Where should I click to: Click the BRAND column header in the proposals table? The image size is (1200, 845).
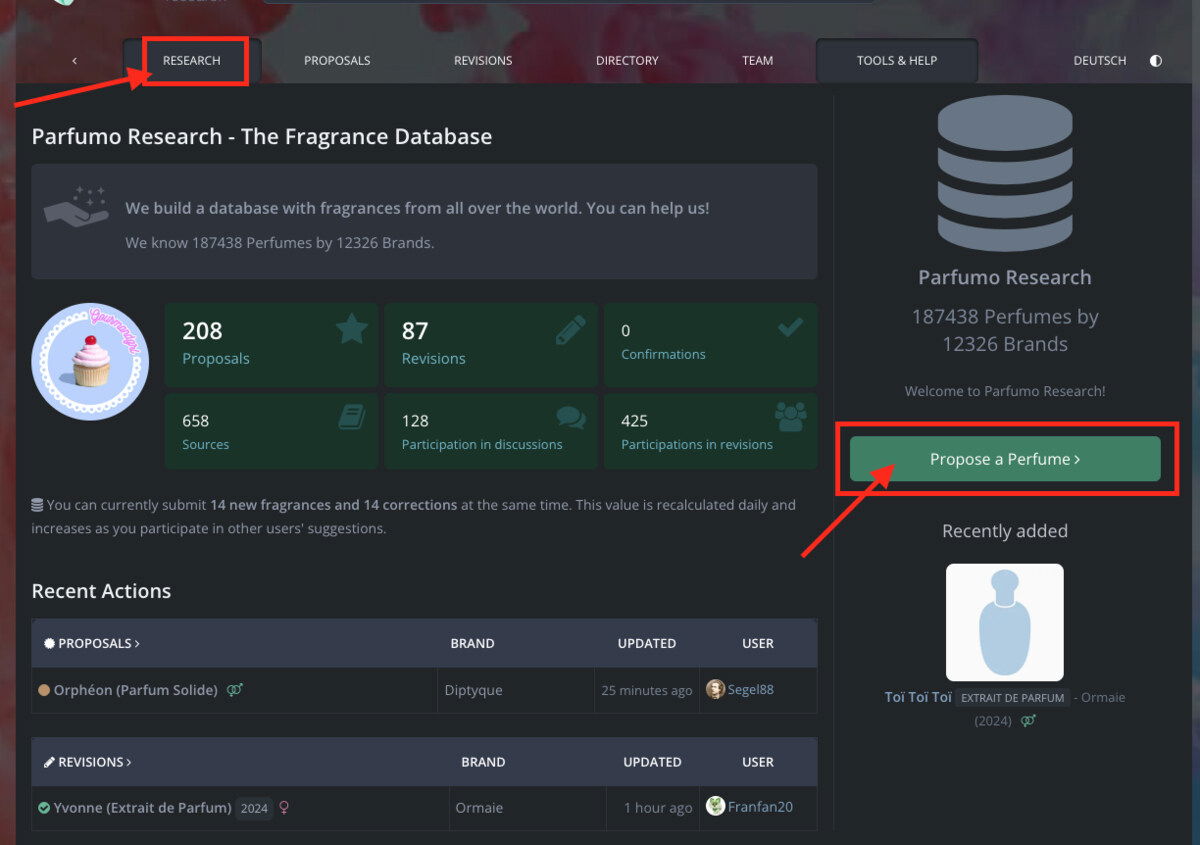pyautogui.click(x=472, y=644)
